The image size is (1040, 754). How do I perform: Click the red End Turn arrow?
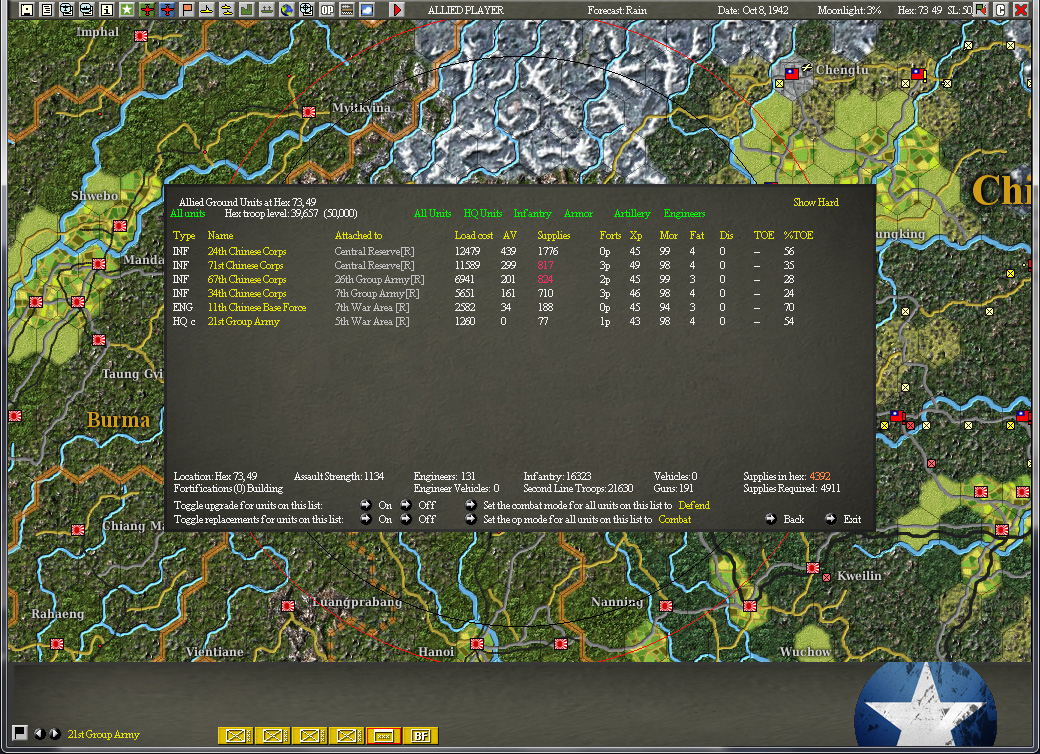coord(397,9)
